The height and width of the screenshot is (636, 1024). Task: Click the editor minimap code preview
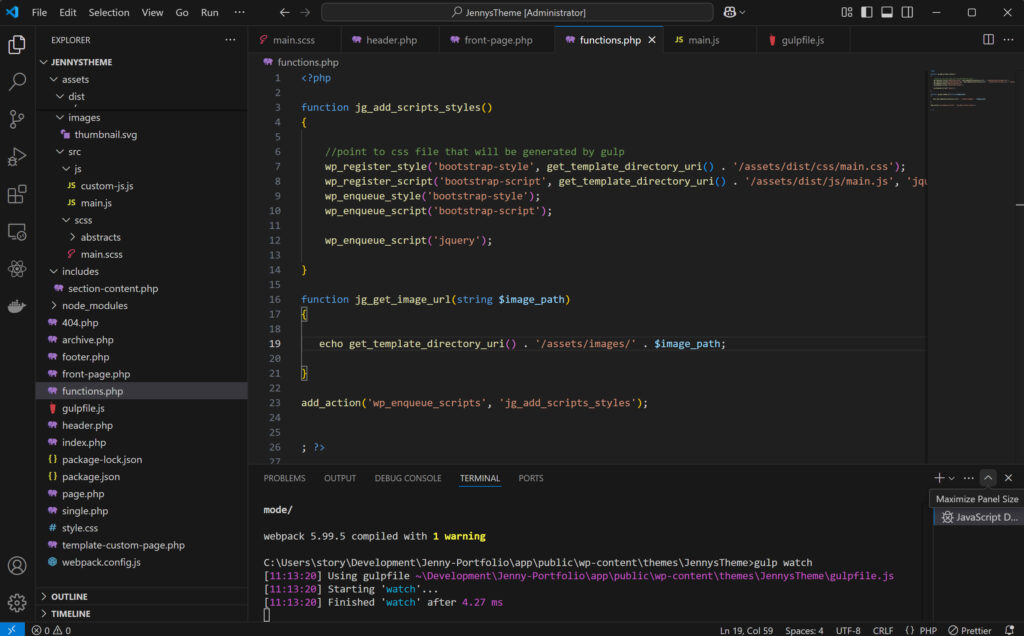click(x=973, y=91)
